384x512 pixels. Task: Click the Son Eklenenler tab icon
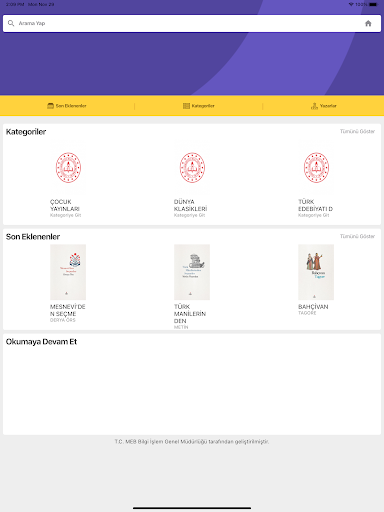(50, 106)
